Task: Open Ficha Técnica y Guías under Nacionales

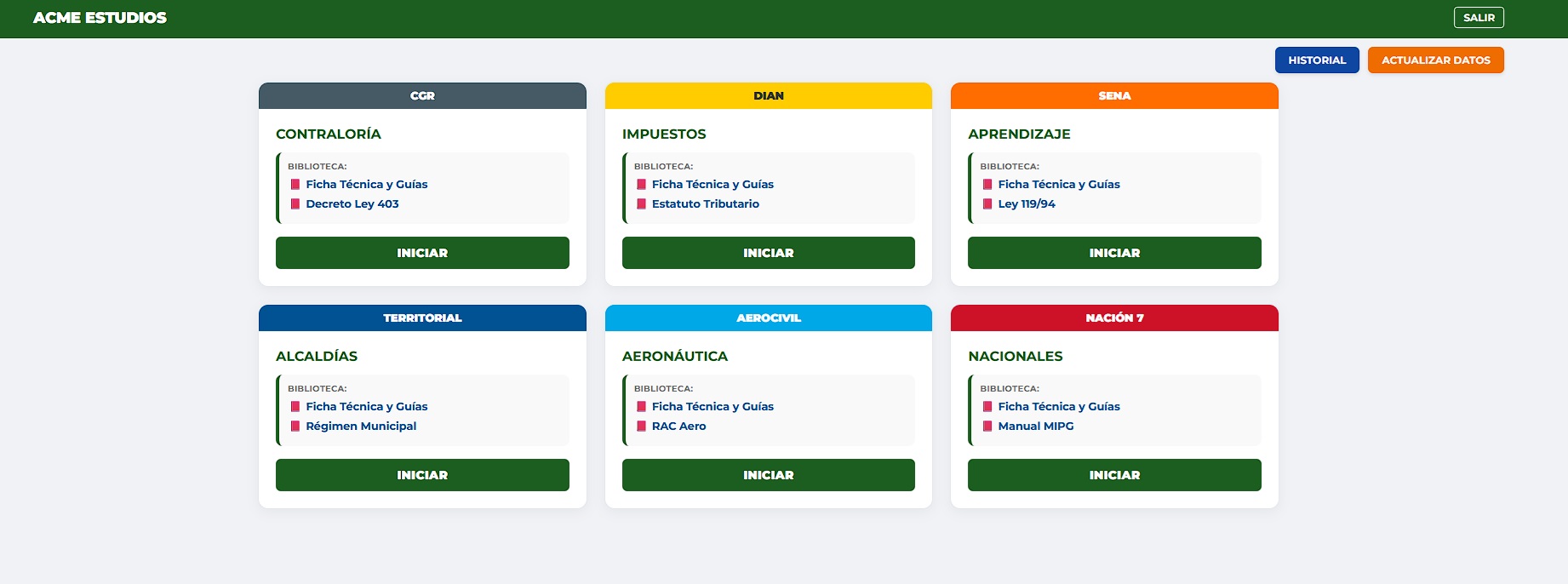Action: (1058, 407)
